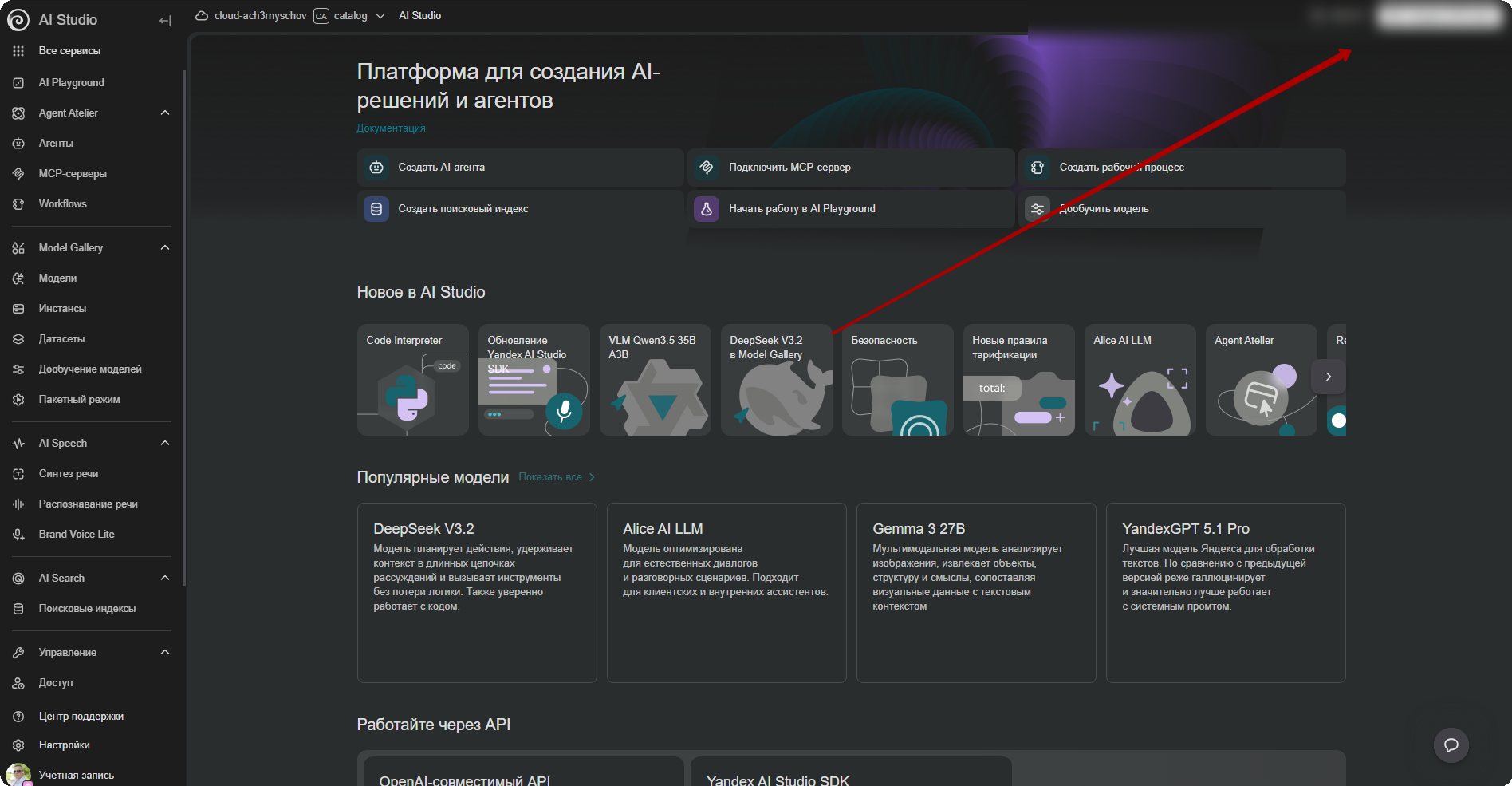Open Новые правила тарификации card
The image size is (1512, 786).
pos(1019,380)
